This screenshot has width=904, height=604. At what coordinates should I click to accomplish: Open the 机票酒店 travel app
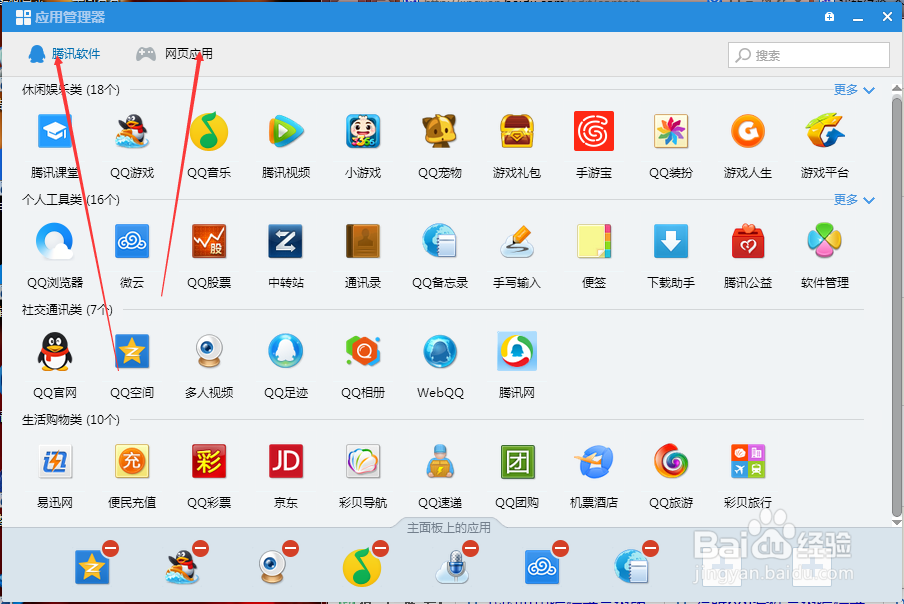[x=593, y=461]
